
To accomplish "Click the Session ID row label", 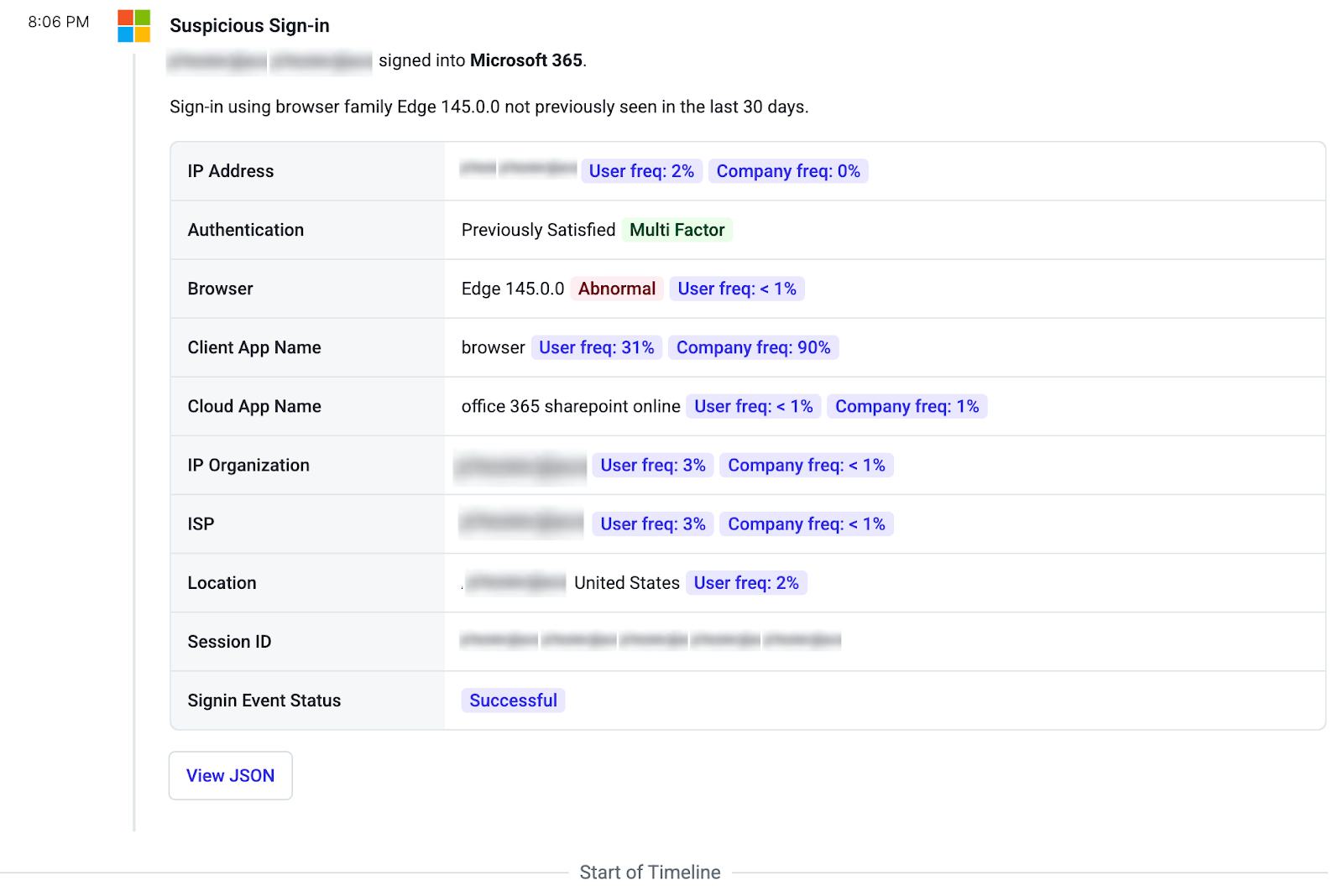I will click(230, 641).
